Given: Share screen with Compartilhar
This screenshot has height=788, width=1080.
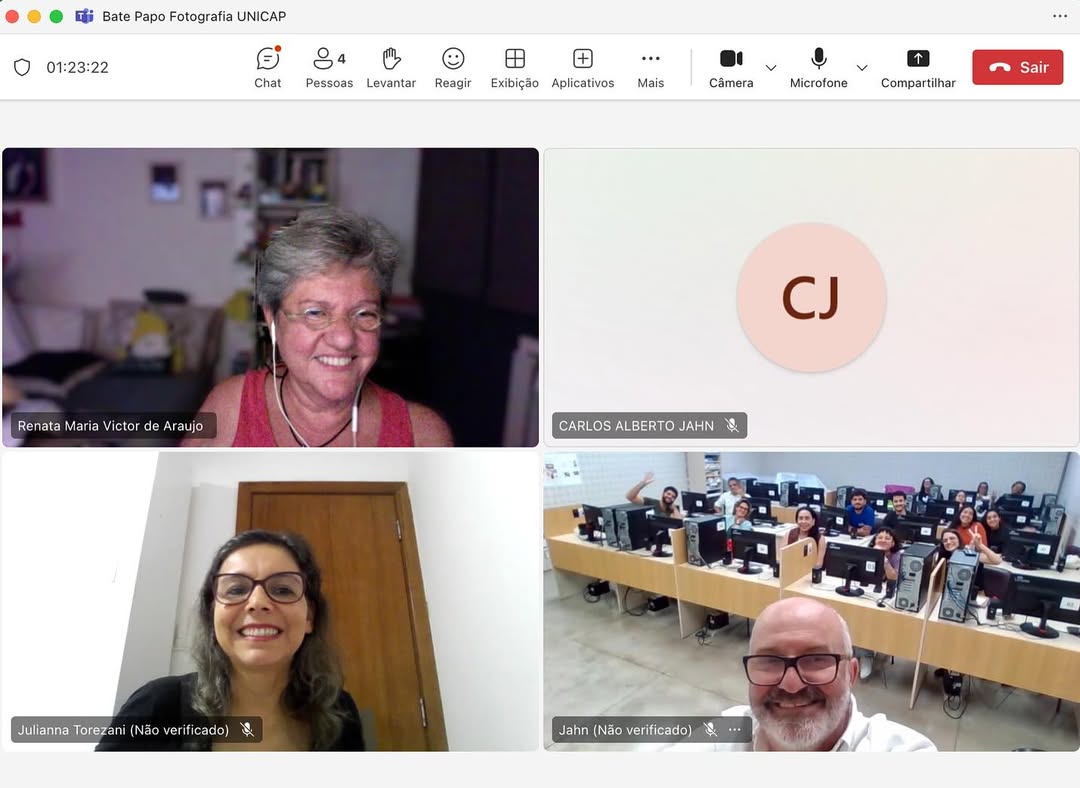Looking at the screenshot, I should pos(918,68).
